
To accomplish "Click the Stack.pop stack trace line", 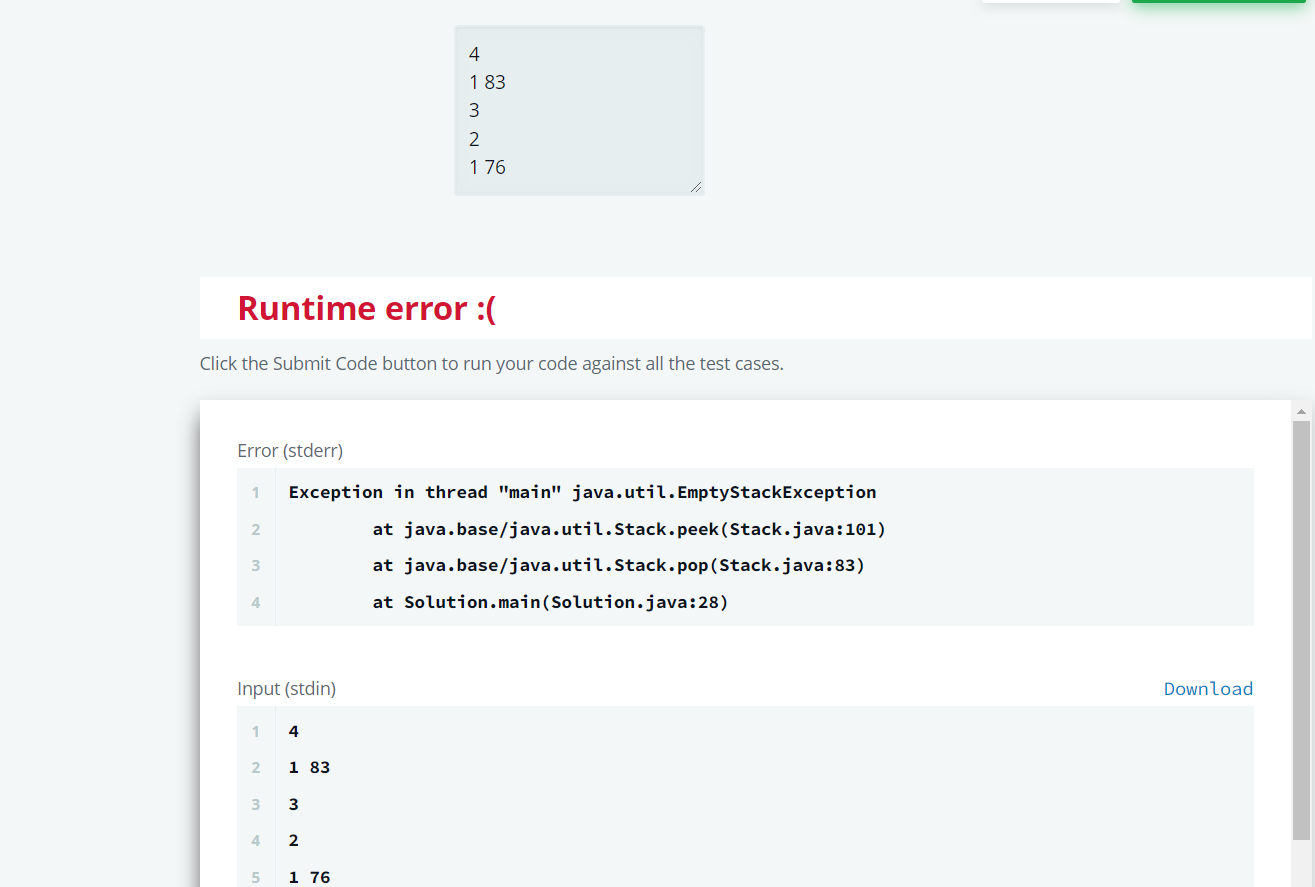I will coord(618,565).
